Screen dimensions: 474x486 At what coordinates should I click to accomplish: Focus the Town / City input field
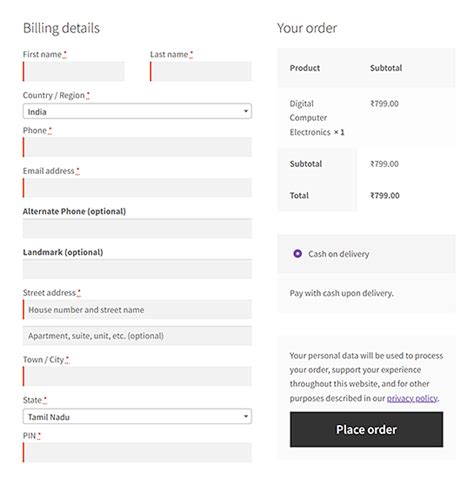tap(137, 376)
